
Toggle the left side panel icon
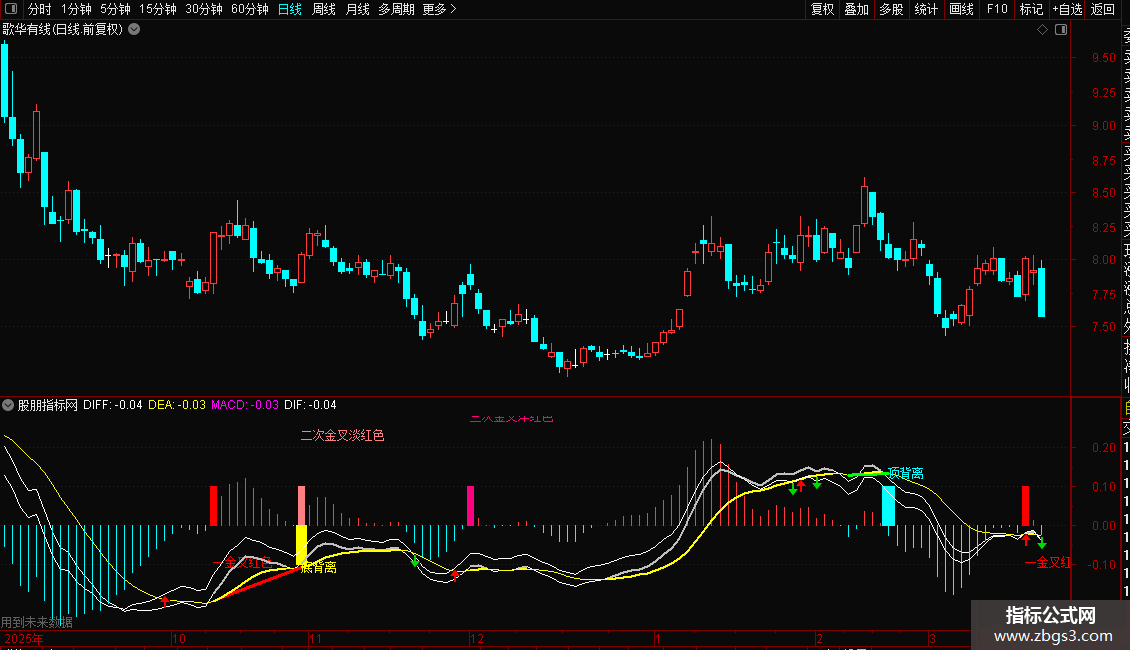11,9
